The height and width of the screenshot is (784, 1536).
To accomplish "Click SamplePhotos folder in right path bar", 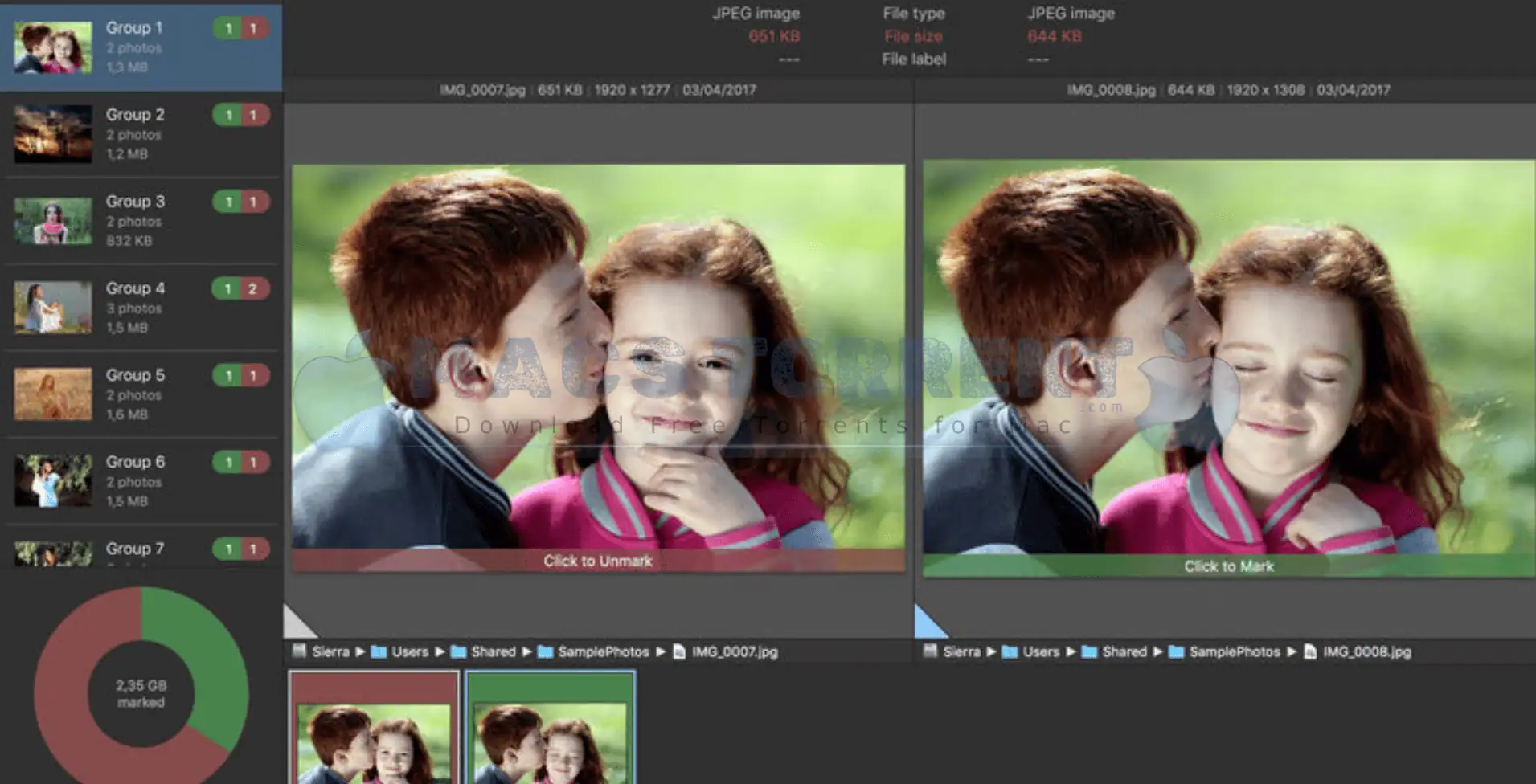I will 1223,651.
